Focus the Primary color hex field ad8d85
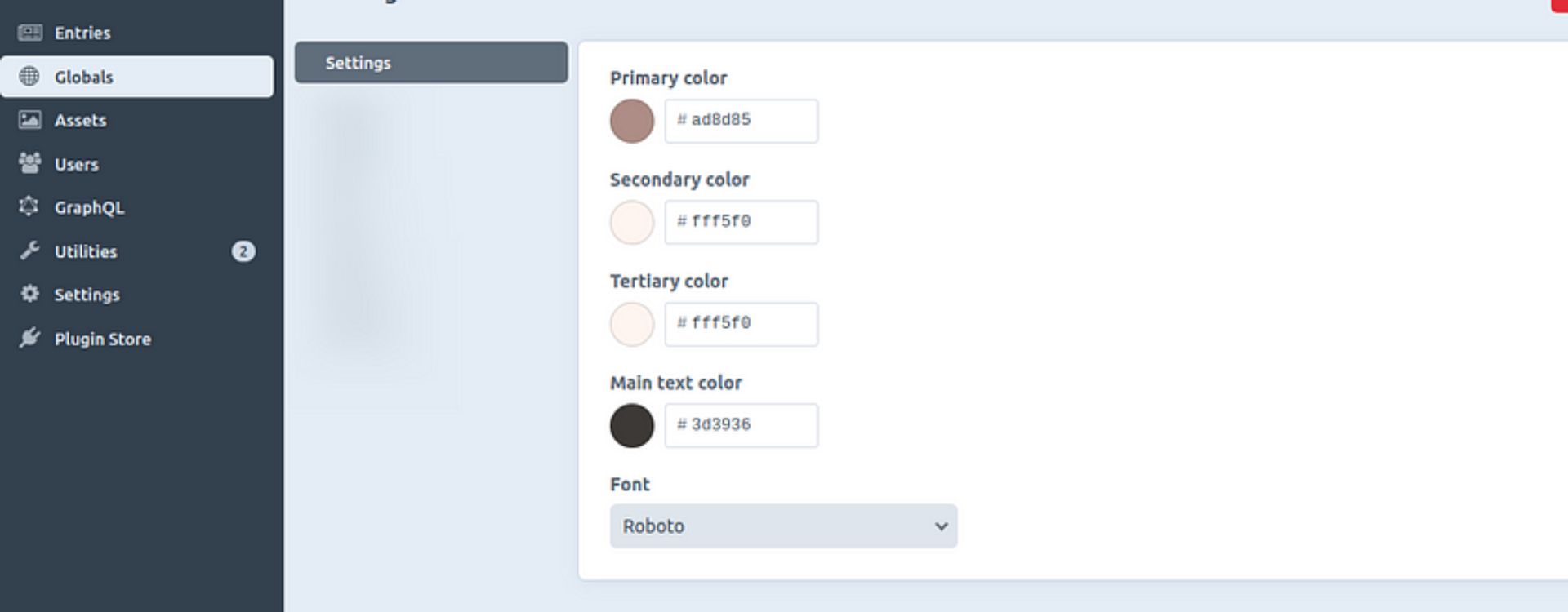The height and width of the screenshot is (612, 1568). (742, 121)
